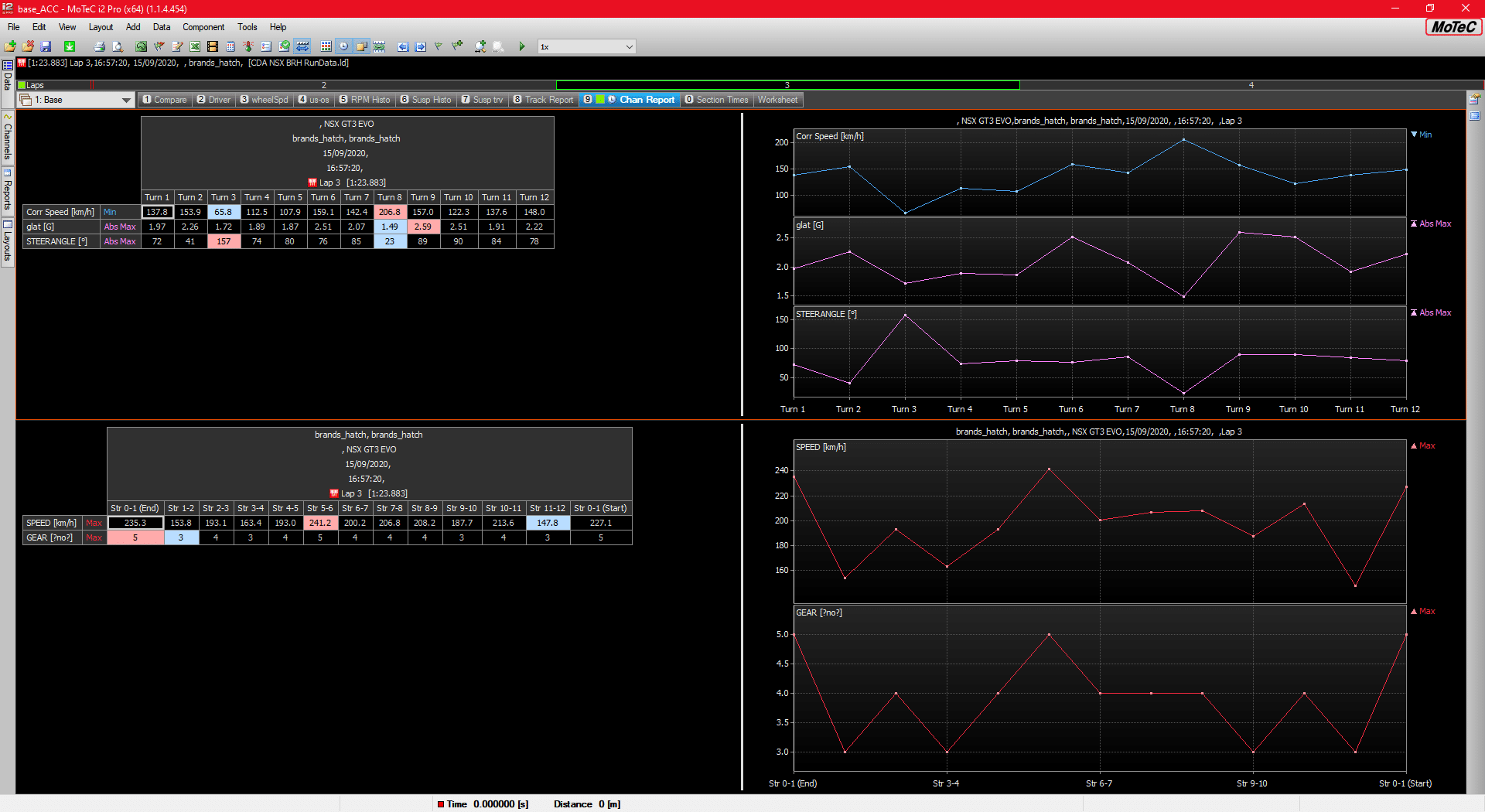Viewport: 1485px width, 812px height.
Task: Start playback with the green play button
Action: 522,46
